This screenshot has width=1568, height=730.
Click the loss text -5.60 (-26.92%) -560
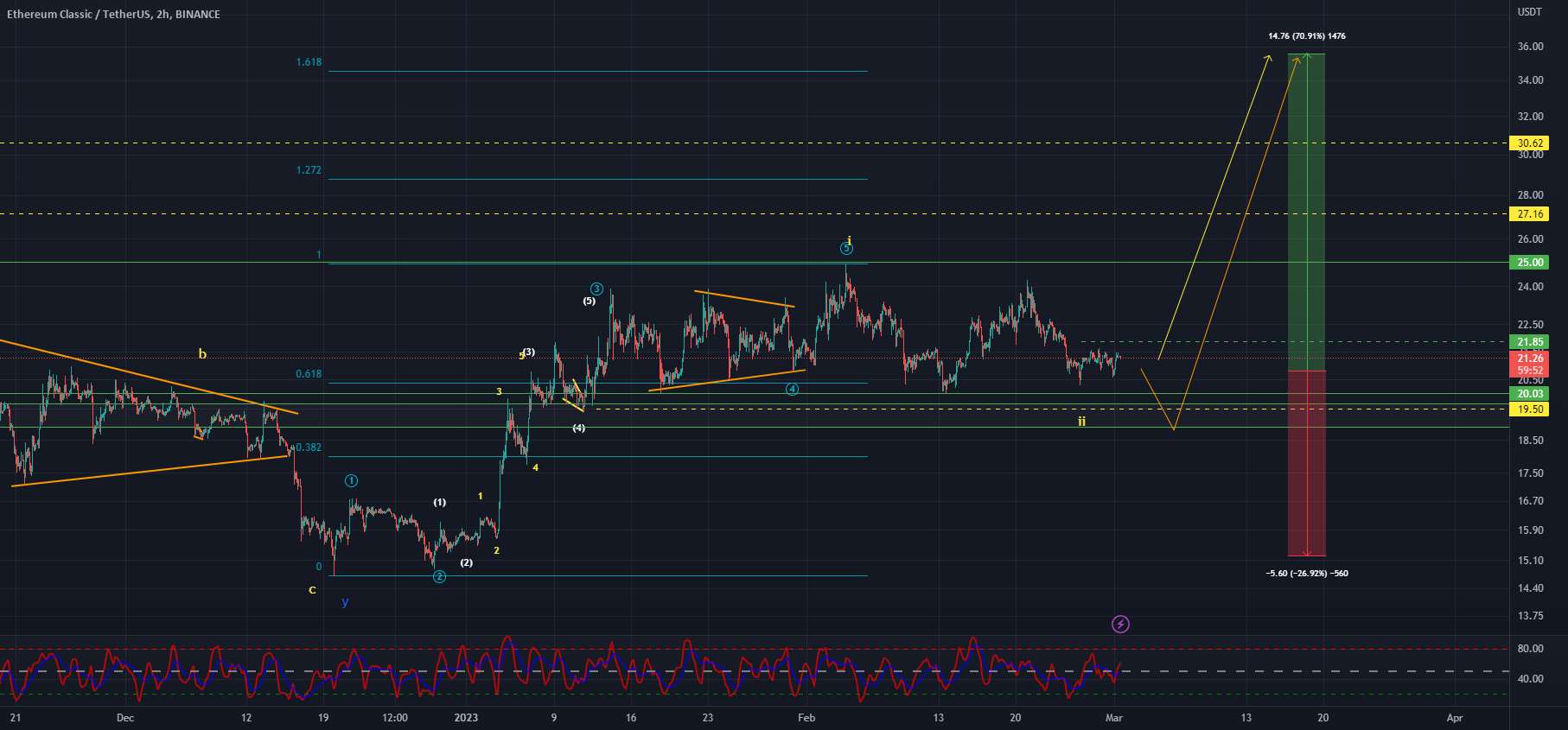click(1306, 574)
